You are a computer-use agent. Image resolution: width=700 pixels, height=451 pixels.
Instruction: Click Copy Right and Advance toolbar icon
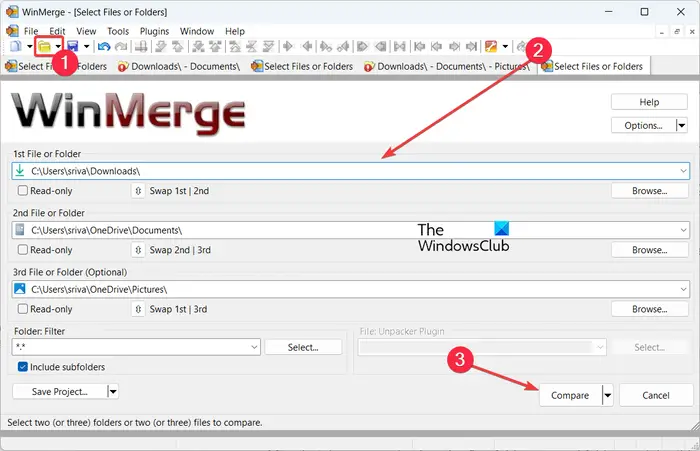pos(326,46)
